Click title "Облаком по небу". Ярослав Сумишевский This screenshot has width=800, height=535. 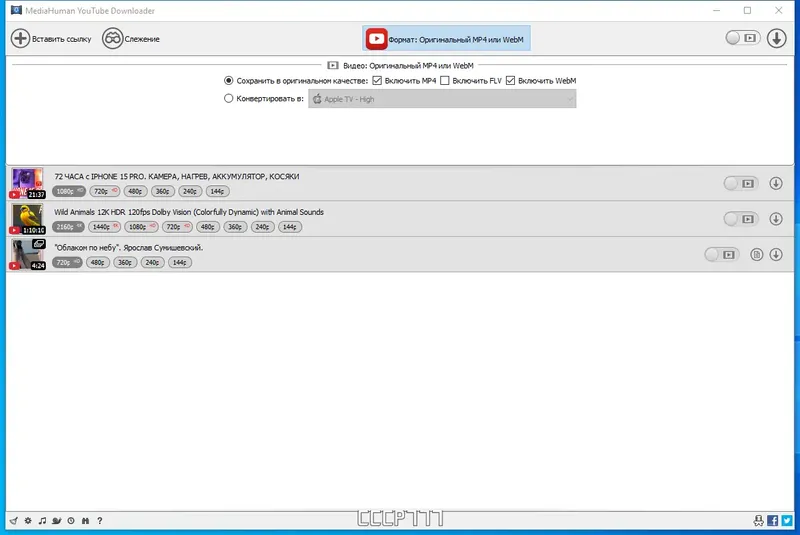tap(129, 248)
